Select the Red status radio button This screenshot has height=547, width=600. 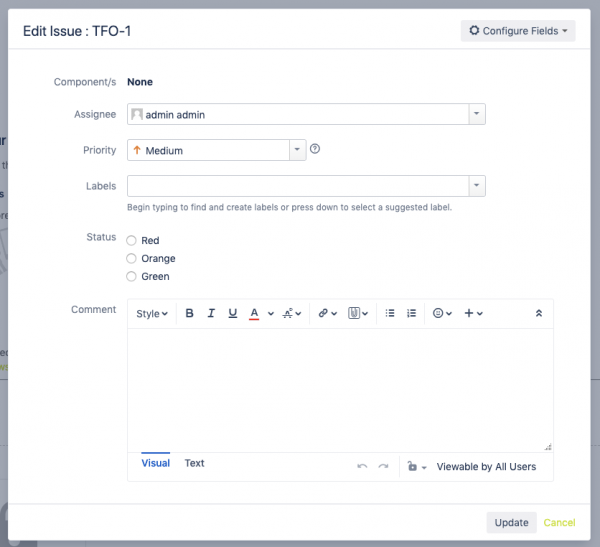(132, 241)
